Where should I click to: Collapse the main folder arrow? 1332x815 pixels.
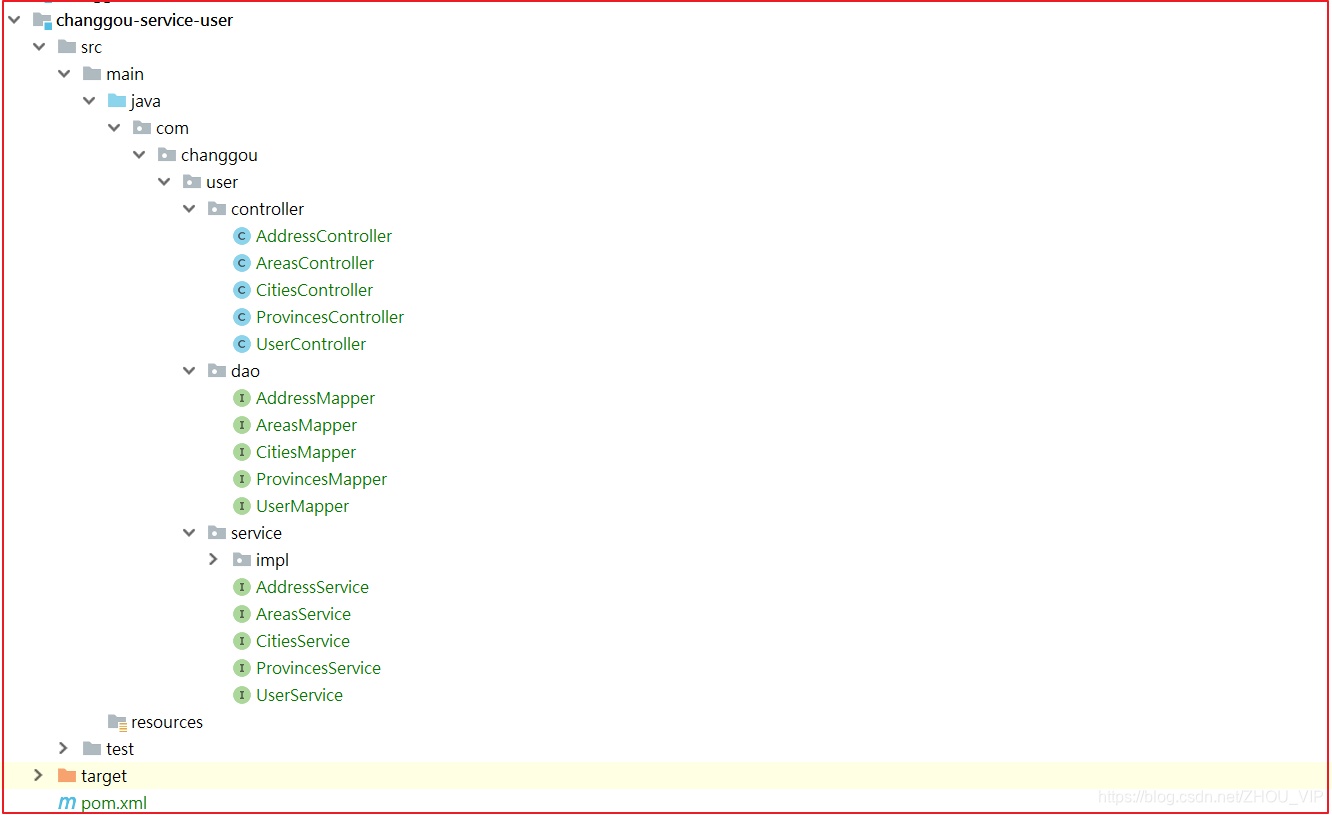[64, 73]
